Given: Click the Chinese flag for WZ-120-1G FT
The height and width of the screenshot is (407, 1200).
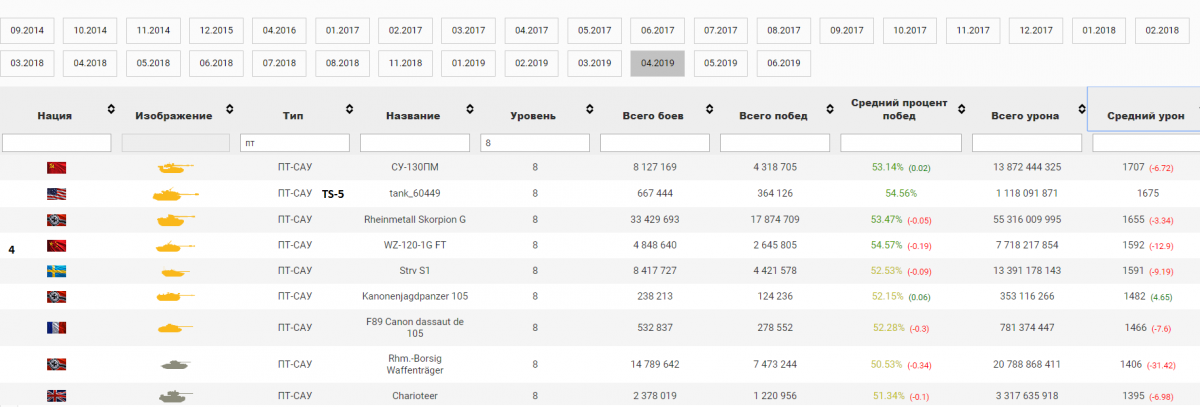Looking at the screenshot, I should point(56,245).
